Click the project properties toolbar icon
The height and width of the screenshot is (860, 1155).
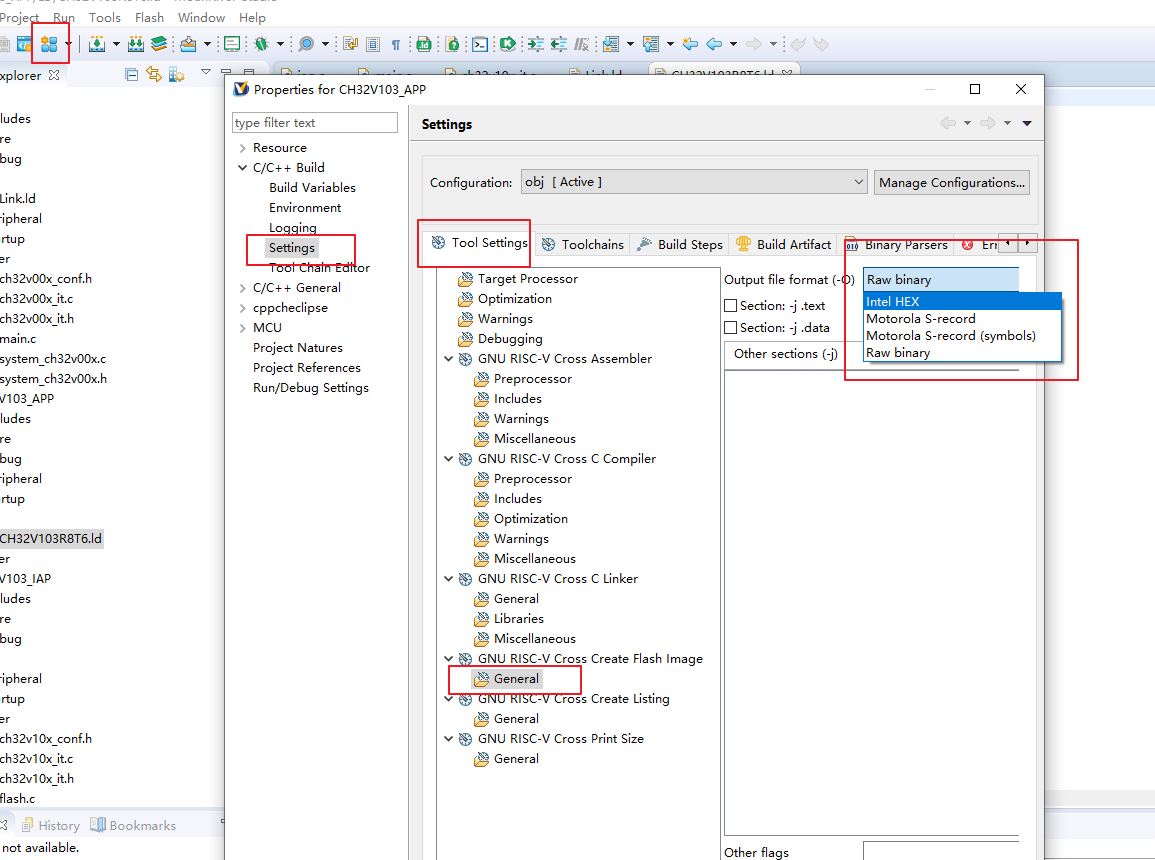(48, 44)
